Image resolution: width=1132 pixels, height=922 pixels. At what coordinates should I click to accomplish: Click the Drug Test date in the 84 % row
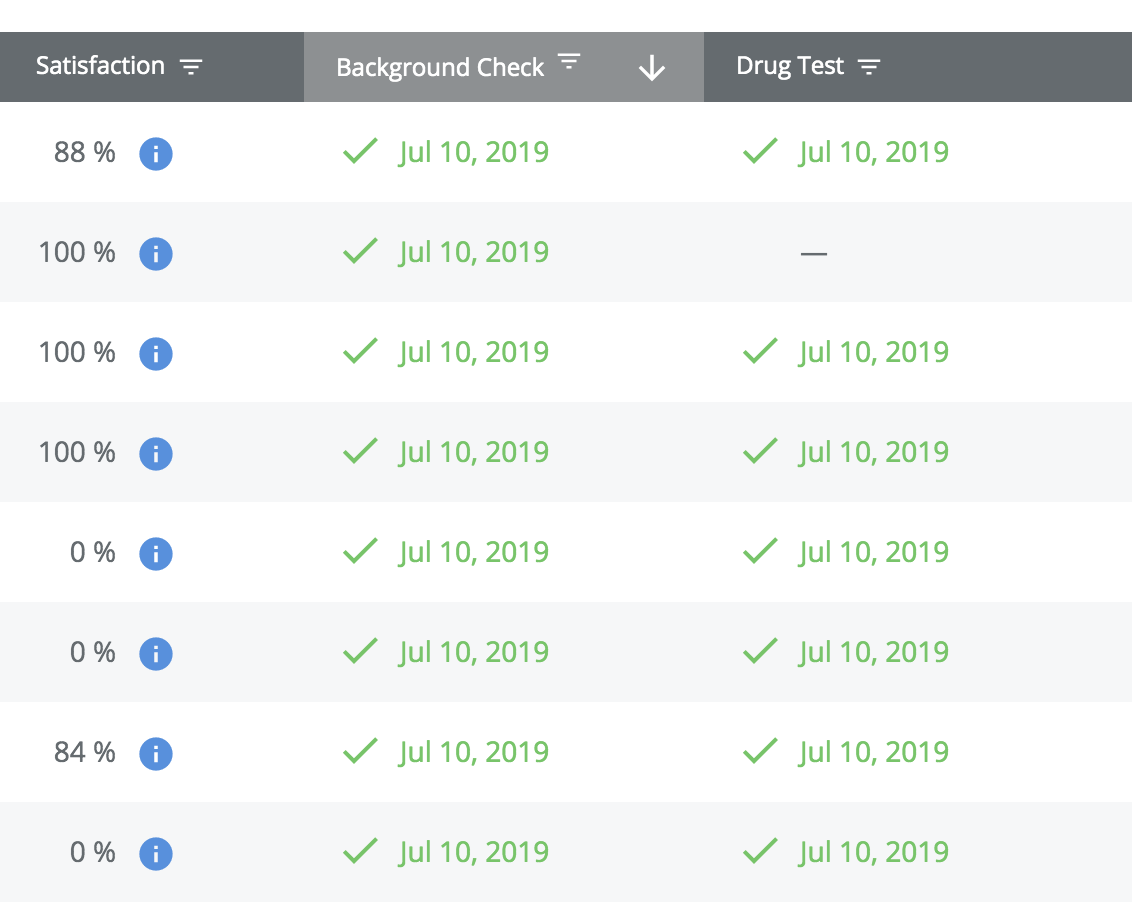pyautogui.click(x=874, y=752)
